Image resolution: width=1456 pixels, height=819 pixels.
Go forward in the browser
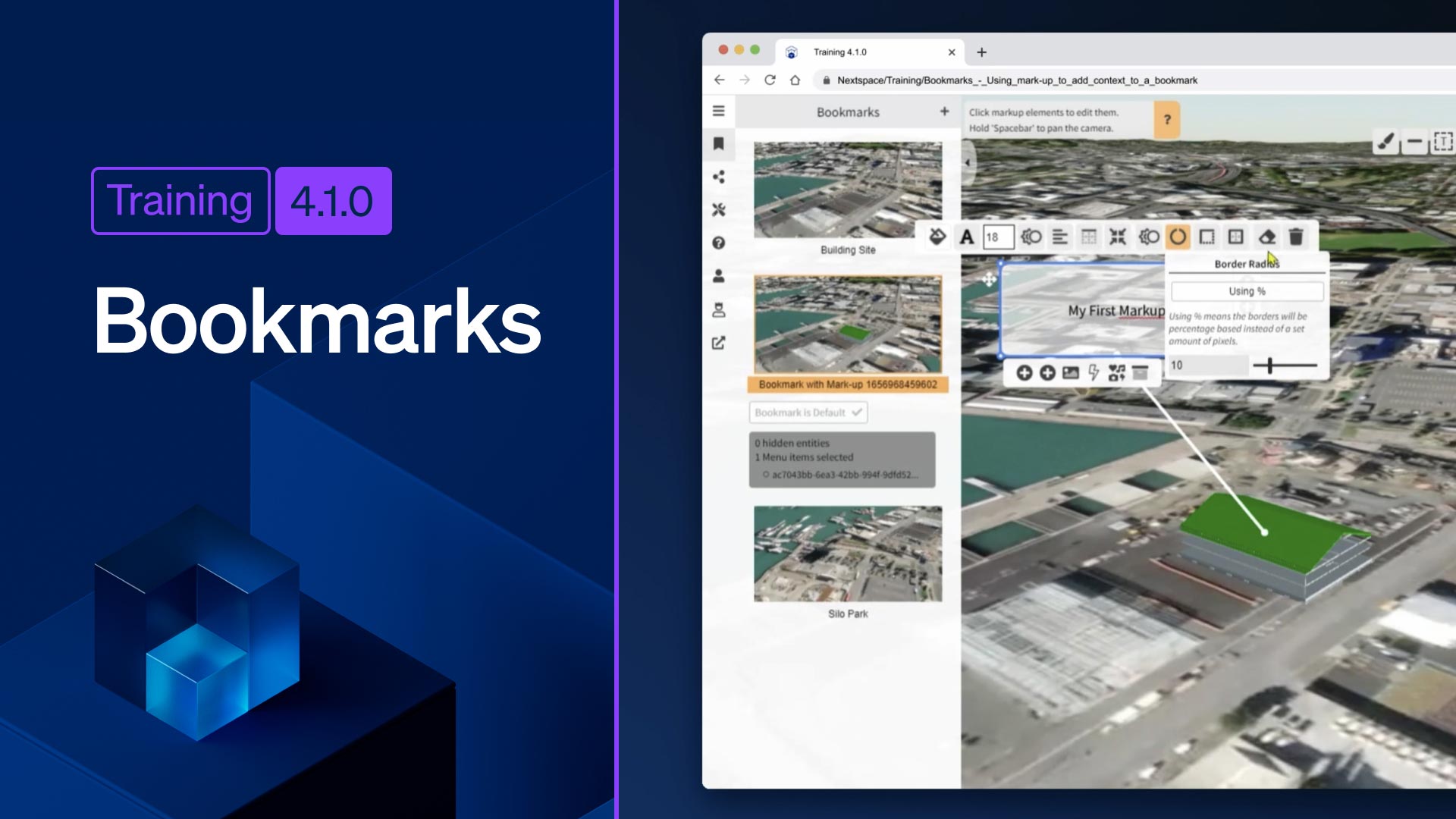point(745,80)
